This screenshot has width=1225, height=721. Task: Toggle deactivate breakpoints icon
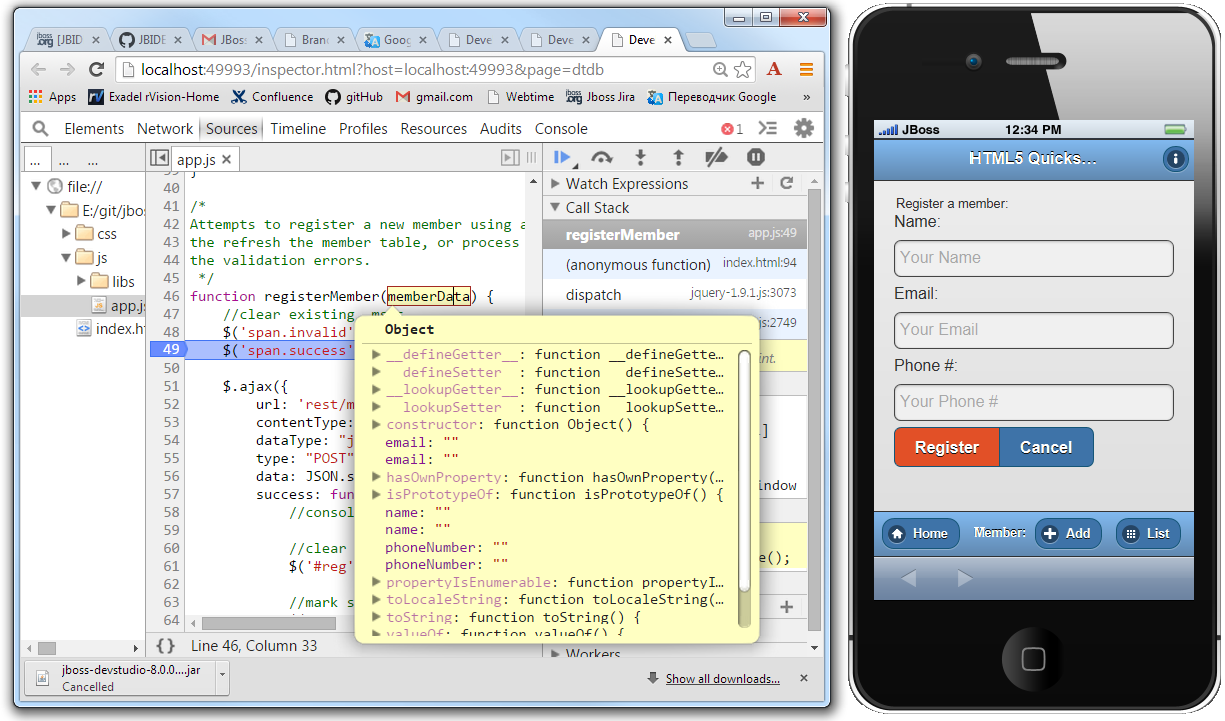[x=716, y=157]
